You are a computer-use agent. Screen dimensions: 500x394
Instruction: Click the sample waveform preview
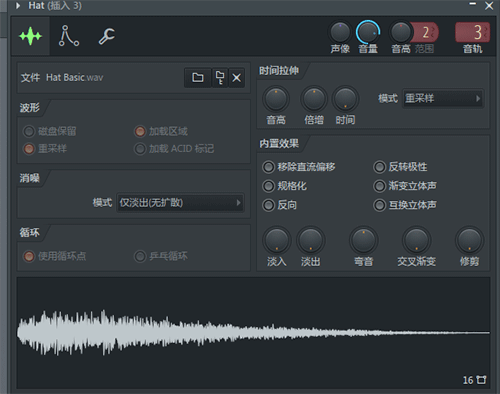[253, 333]
